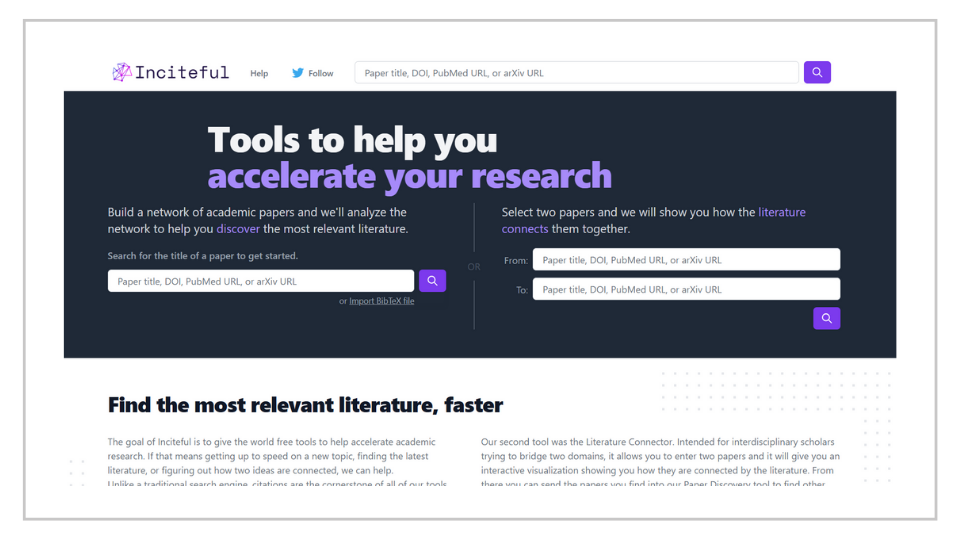Click the header purple search button

[817, 72]
